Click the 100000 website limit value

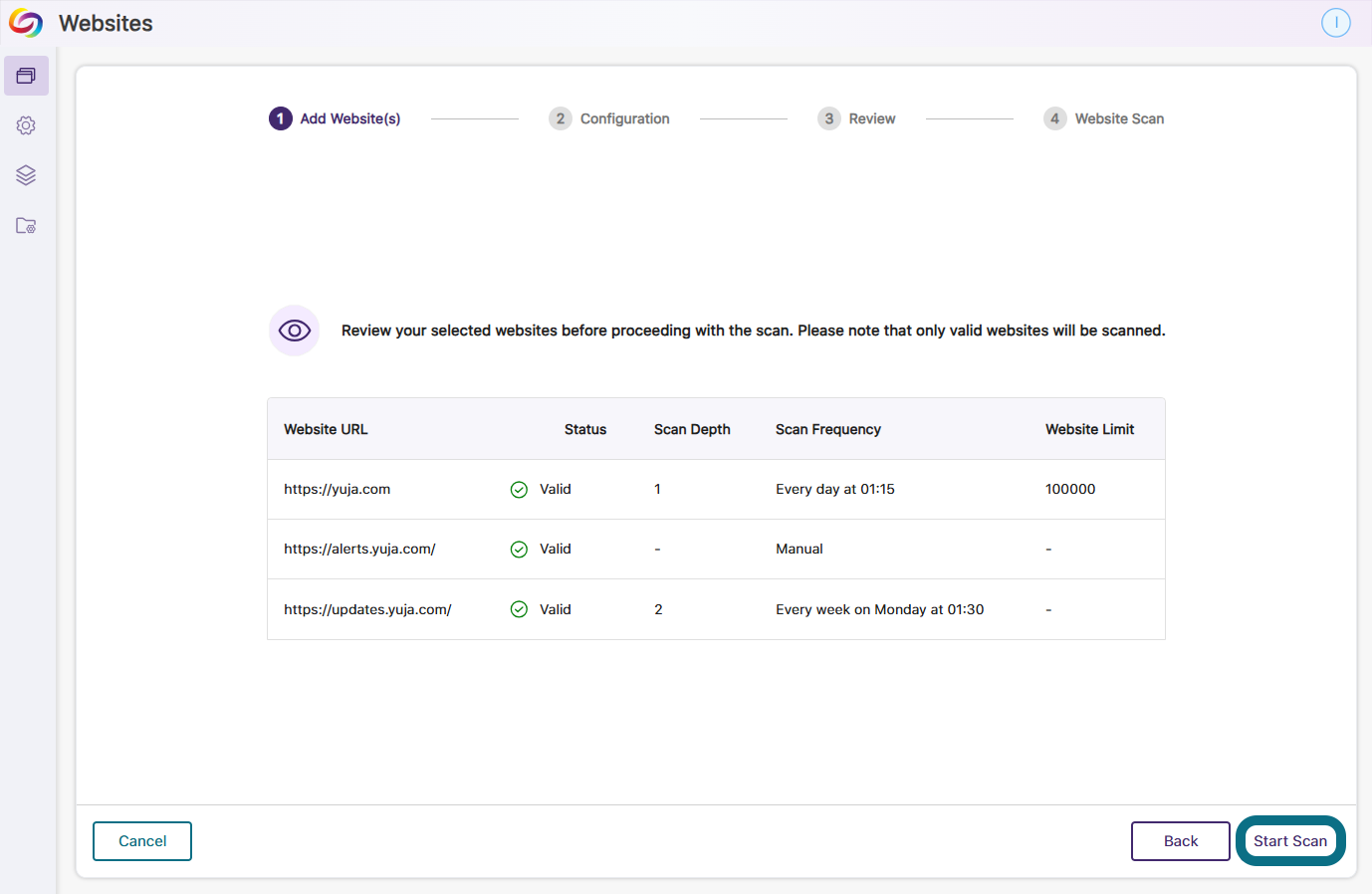click(1070, 489)
